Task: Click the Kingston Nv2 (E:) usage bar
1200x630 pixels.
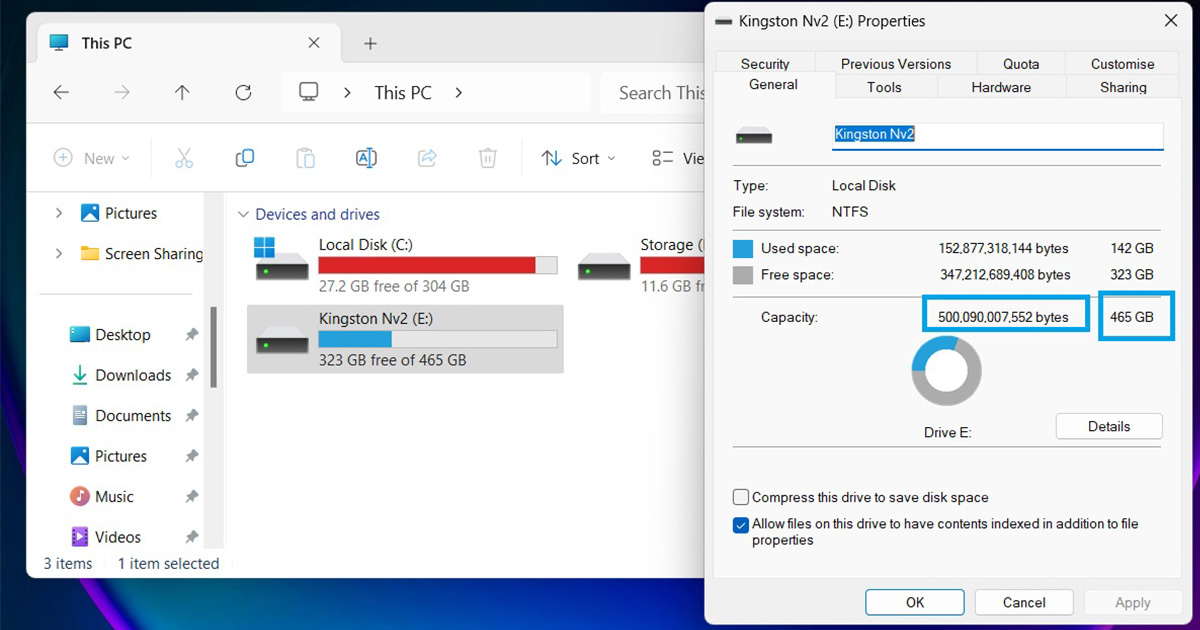Action: (x=438, y=340)
